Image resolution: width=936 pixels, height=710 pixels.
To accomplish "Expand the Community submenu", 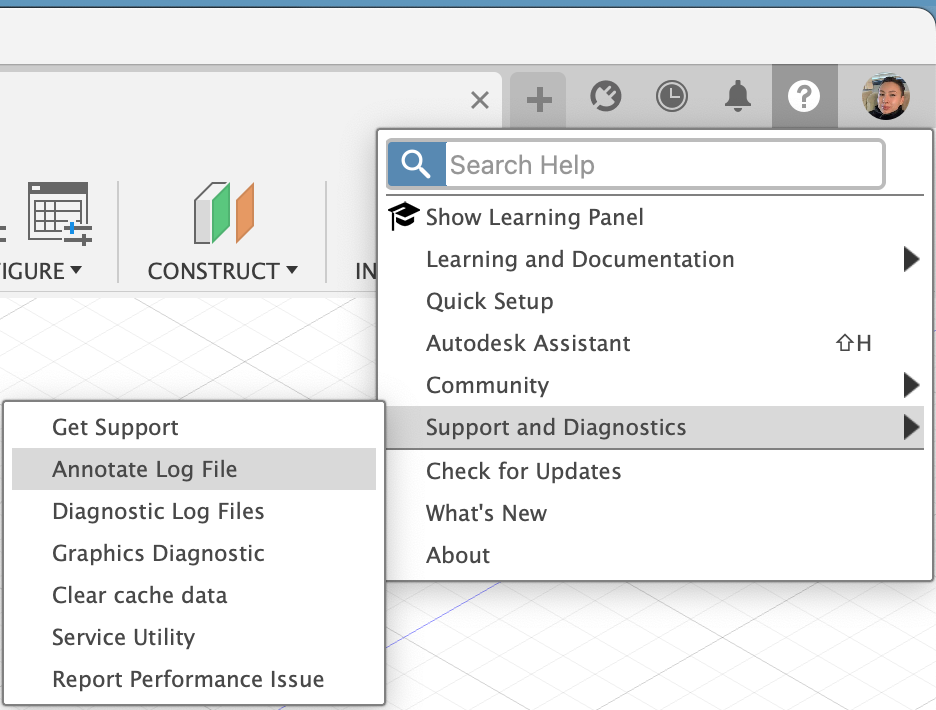I will point(487,385).
